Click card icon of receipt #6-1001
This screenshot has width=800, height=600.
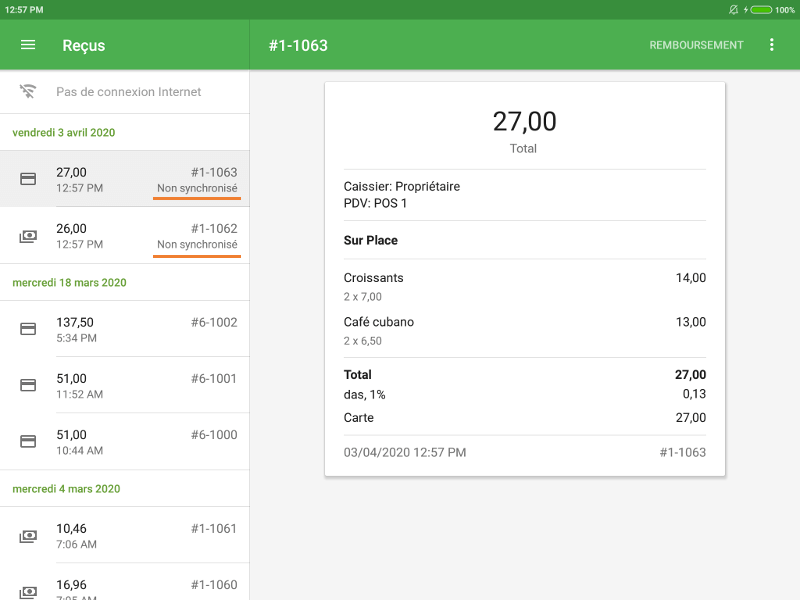click(28, 385)
